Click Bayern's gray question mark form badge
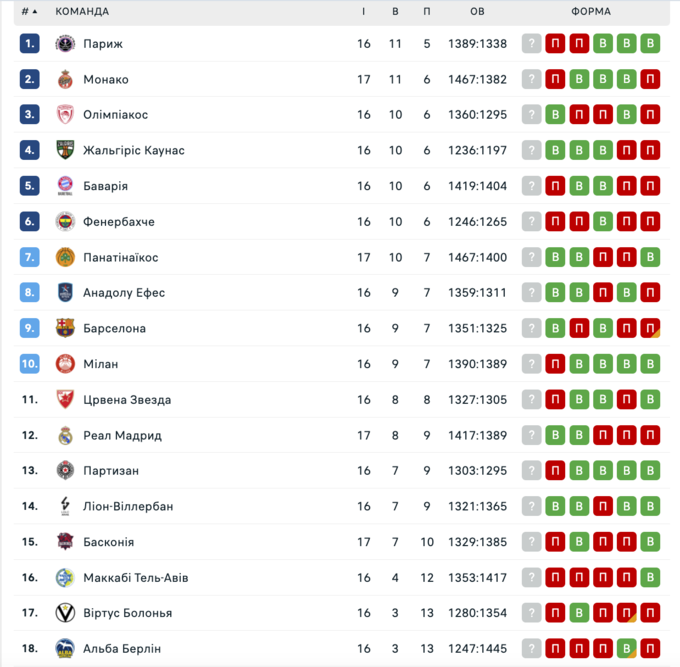The image size is (680, 667). click(531, 186)
